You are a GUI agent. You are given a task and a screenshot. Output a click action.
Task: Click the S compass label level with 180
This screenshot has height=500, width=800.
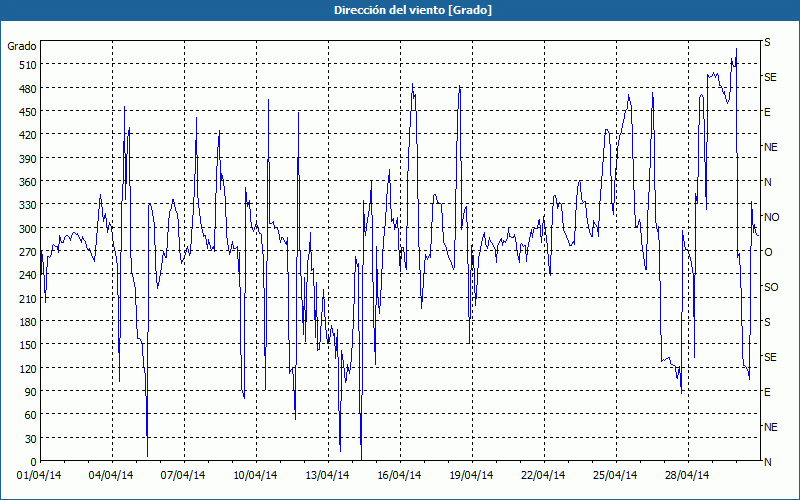767,322
